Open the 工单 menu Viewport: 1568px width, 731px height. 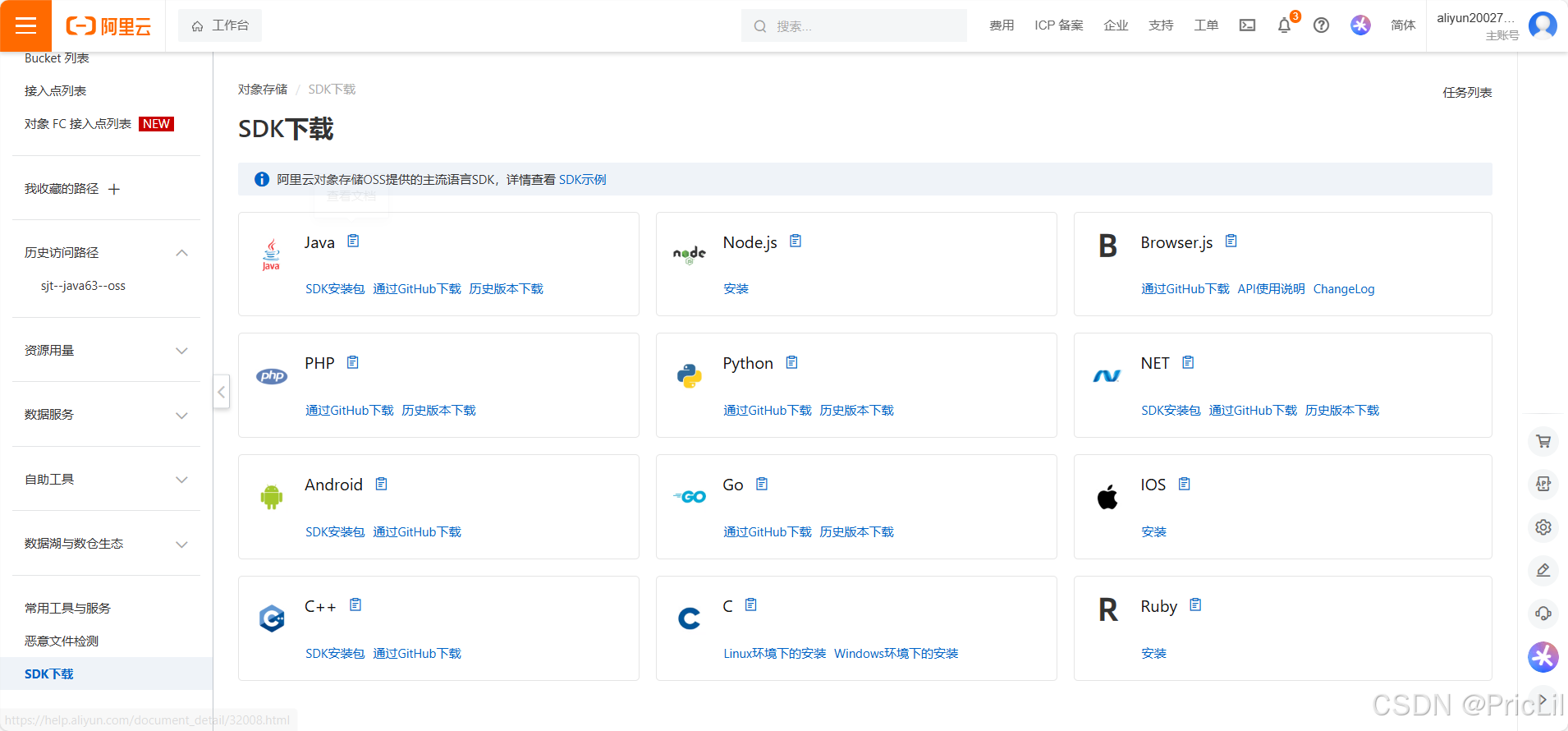pyautogui.click(x=1206, y=25)
